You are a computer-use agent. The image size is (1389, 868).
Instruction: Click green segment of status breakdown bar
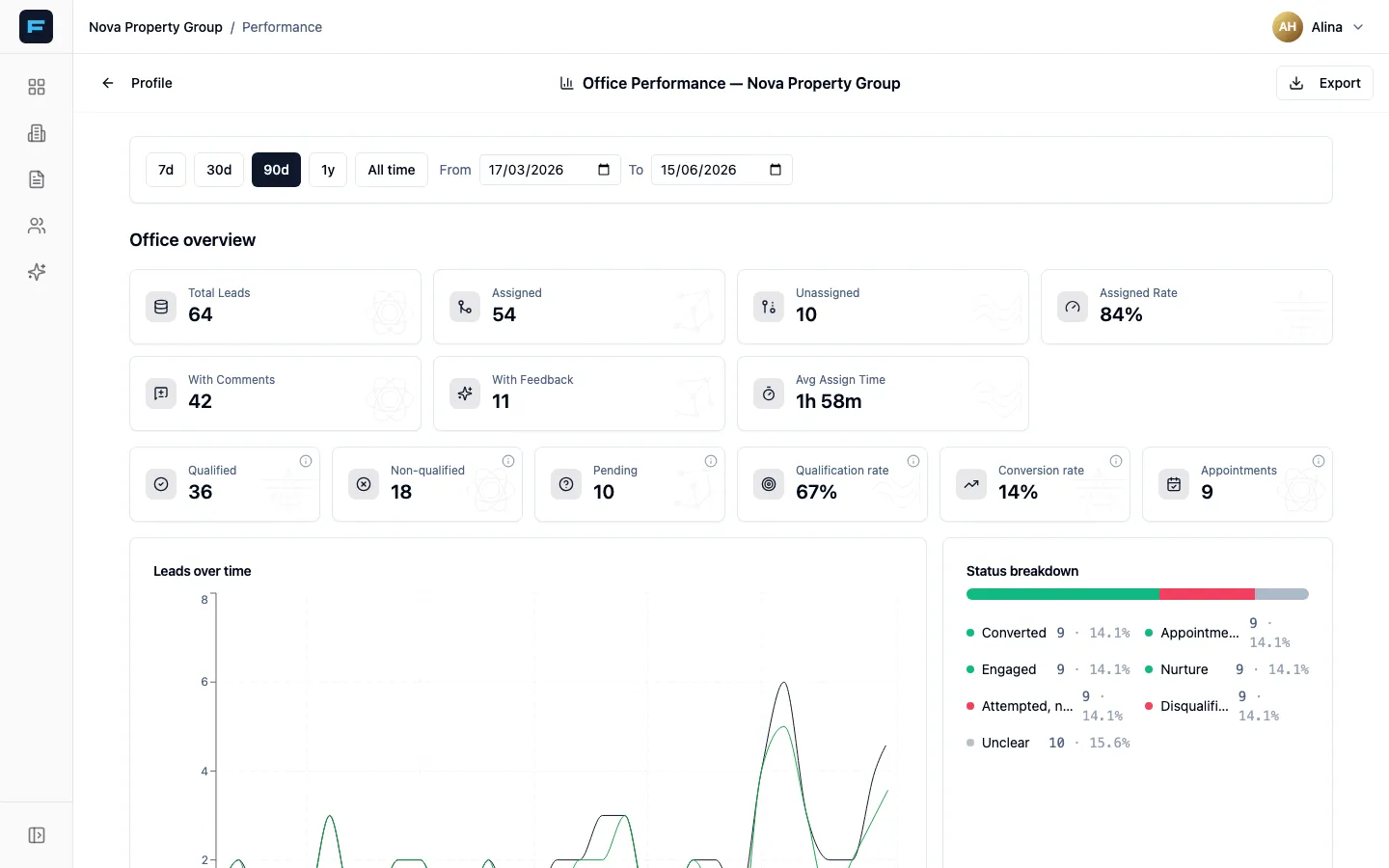[x=1063, y=594]
